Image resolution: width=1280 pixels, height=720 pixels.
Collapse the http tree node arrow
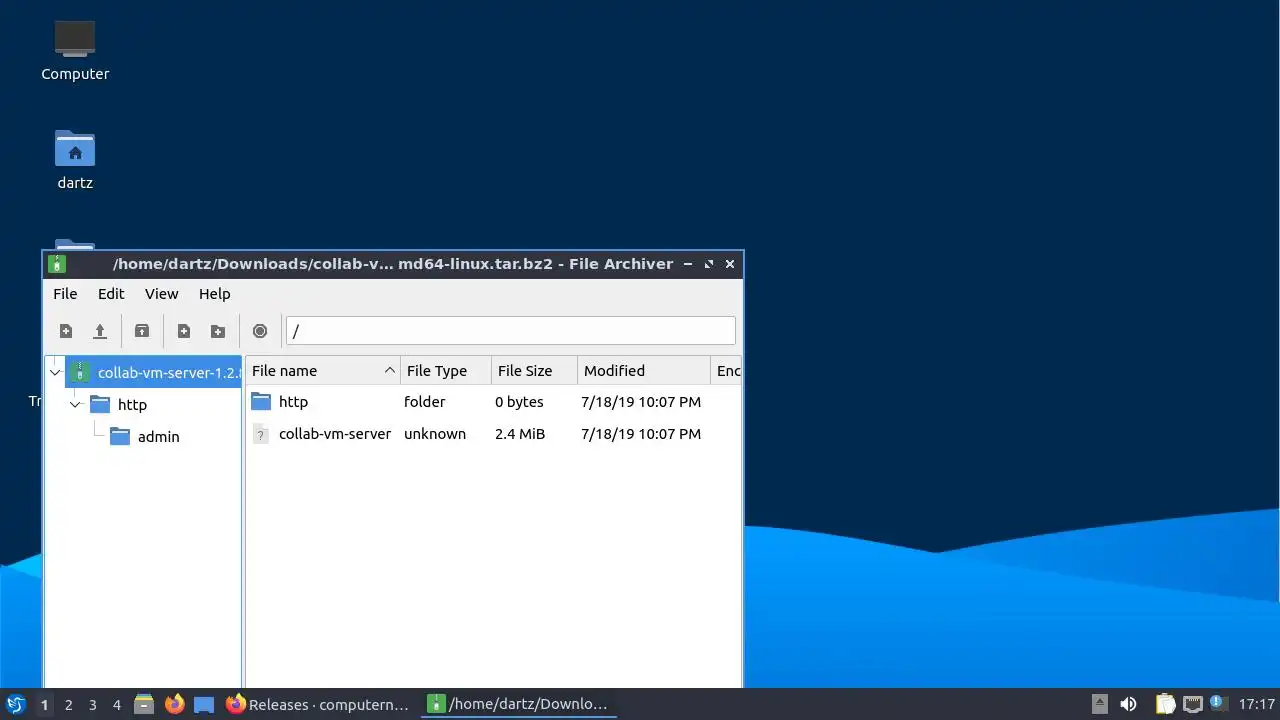point(75,404)
